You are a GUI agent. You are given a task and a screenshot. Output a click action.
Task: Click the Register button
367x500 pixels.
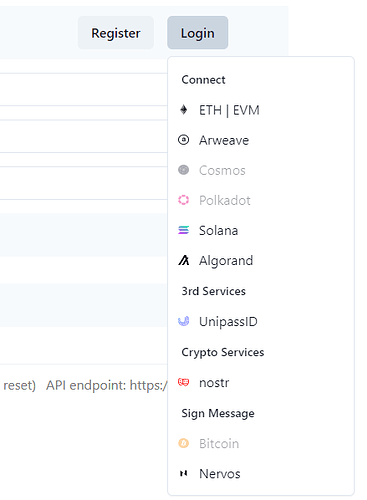[x=116, y=33]
